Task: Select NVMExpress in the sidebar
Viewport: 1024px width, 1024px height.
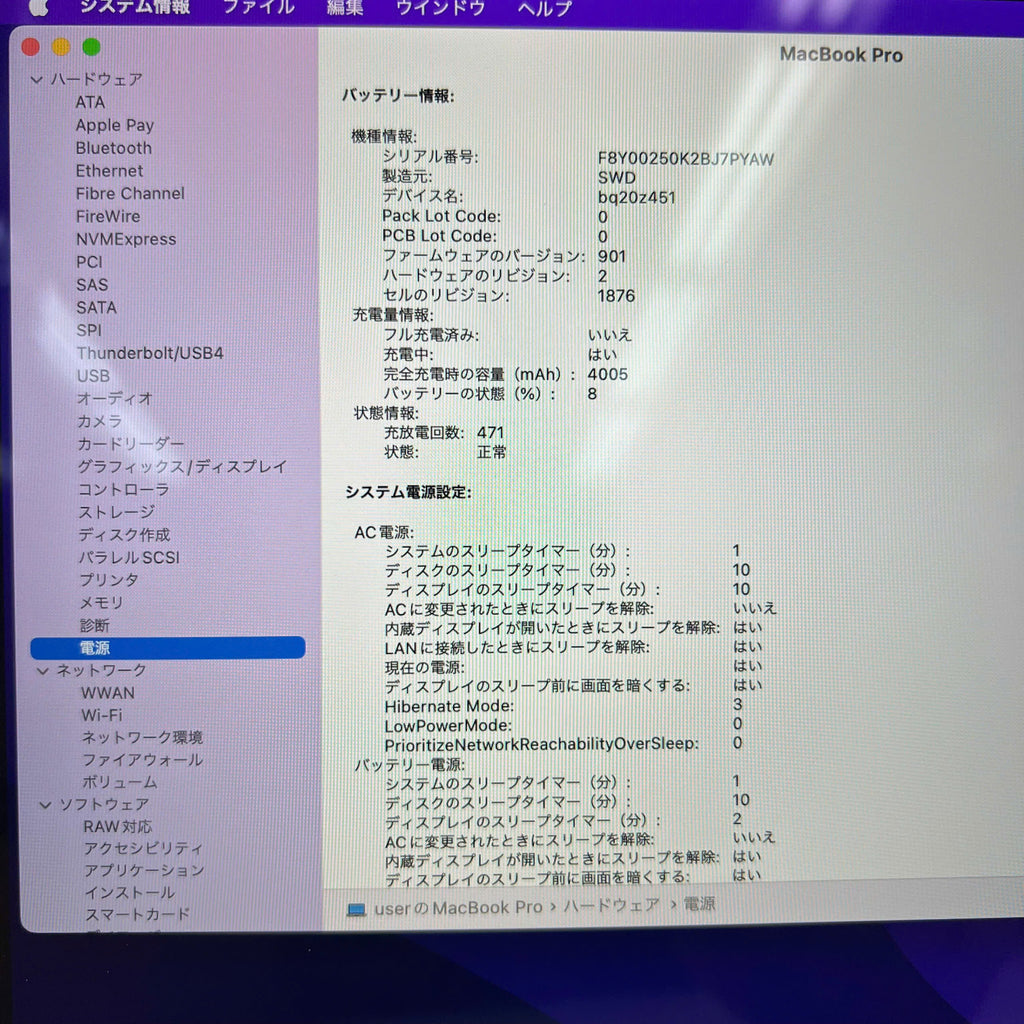Action: tap(126, 240)
